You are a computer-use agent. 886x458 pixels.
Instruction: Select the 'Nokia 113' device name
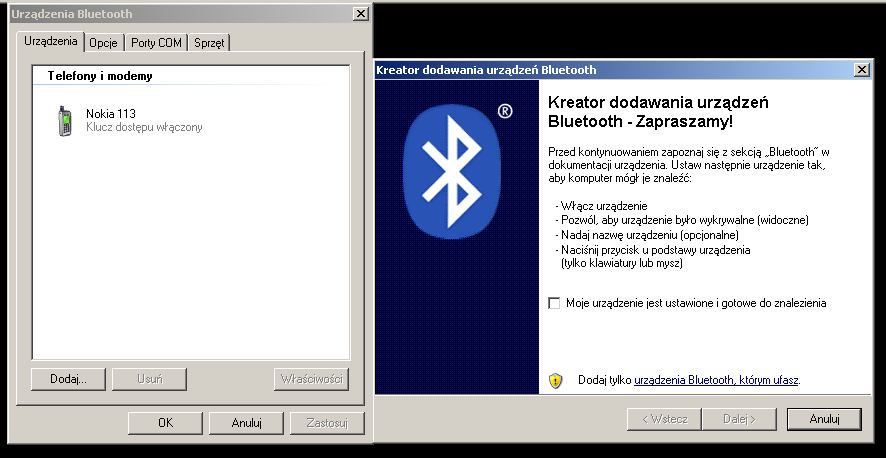[x=111, y=114]
